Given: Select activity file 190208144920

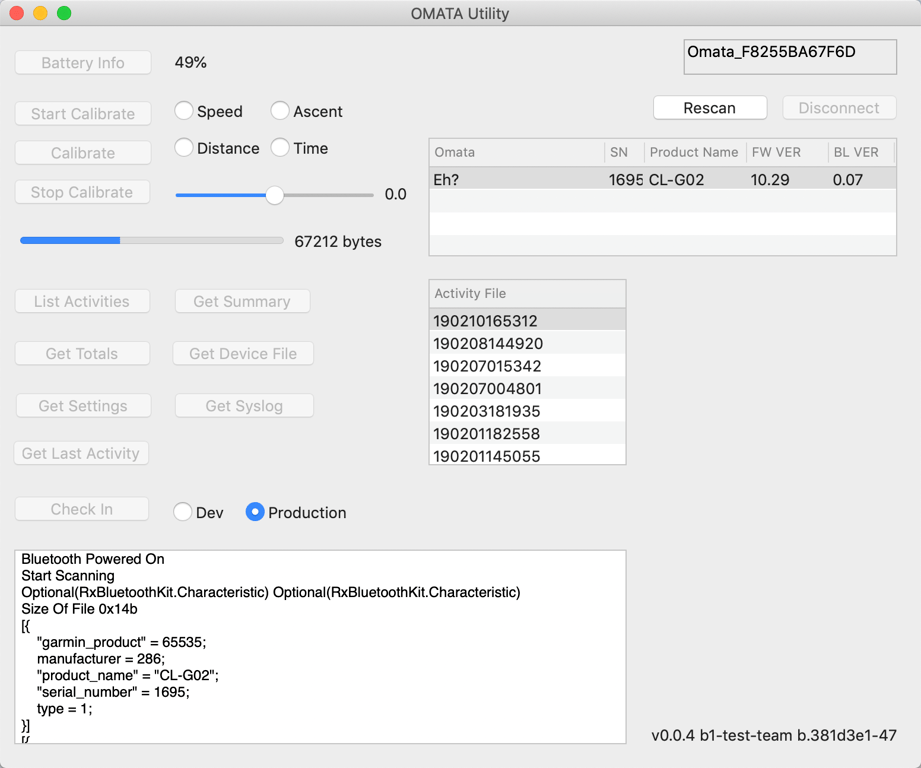Looking at the screenshot, I should pos(527,343).
